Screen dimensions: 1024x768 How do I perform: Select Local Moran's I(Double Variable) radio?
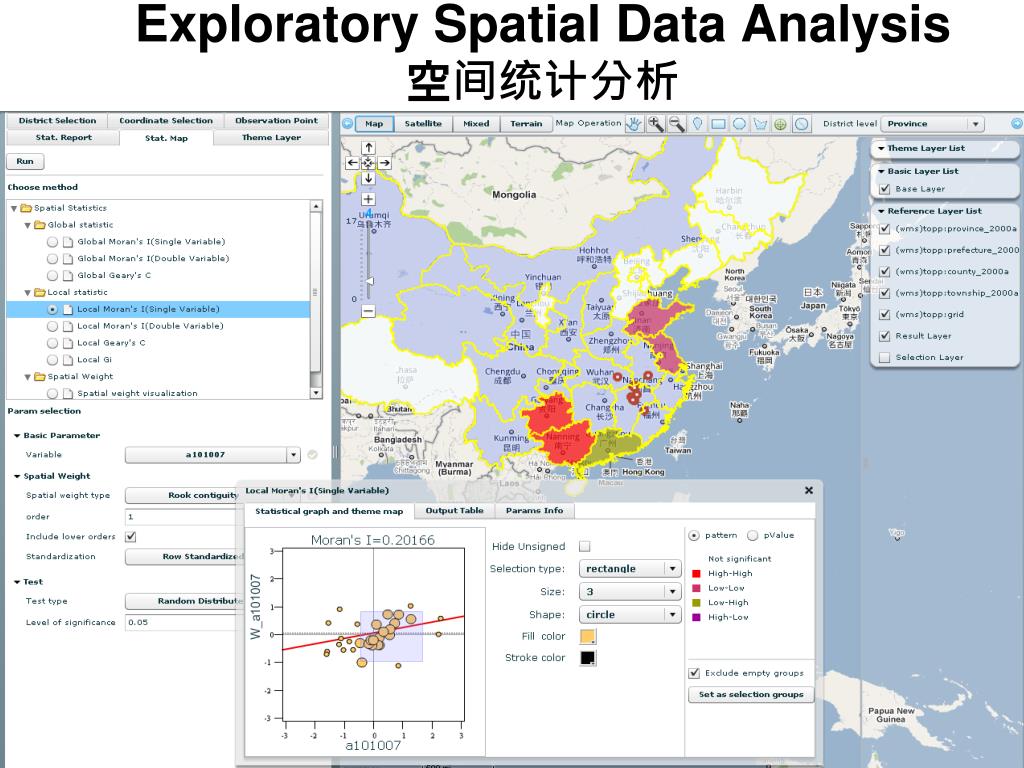52,326
